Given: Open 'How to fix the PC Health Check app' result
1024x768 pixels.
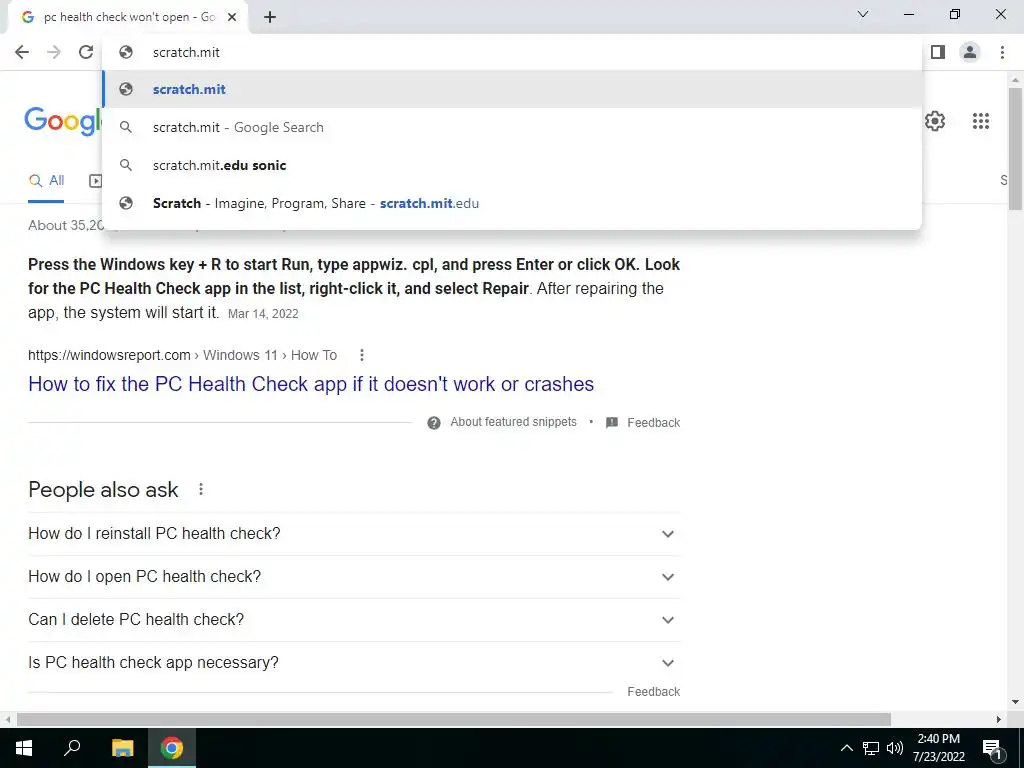Looking at the screenshot, I should 311,384.
